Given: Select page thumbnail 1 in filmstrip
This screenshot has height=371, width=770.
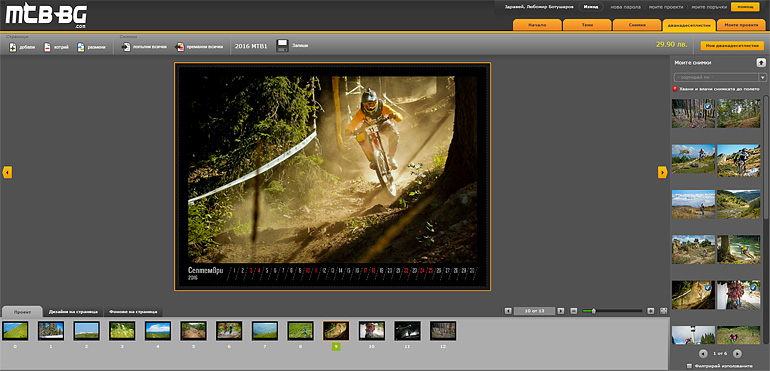Looking at the screenshot, I should point(51,331).
